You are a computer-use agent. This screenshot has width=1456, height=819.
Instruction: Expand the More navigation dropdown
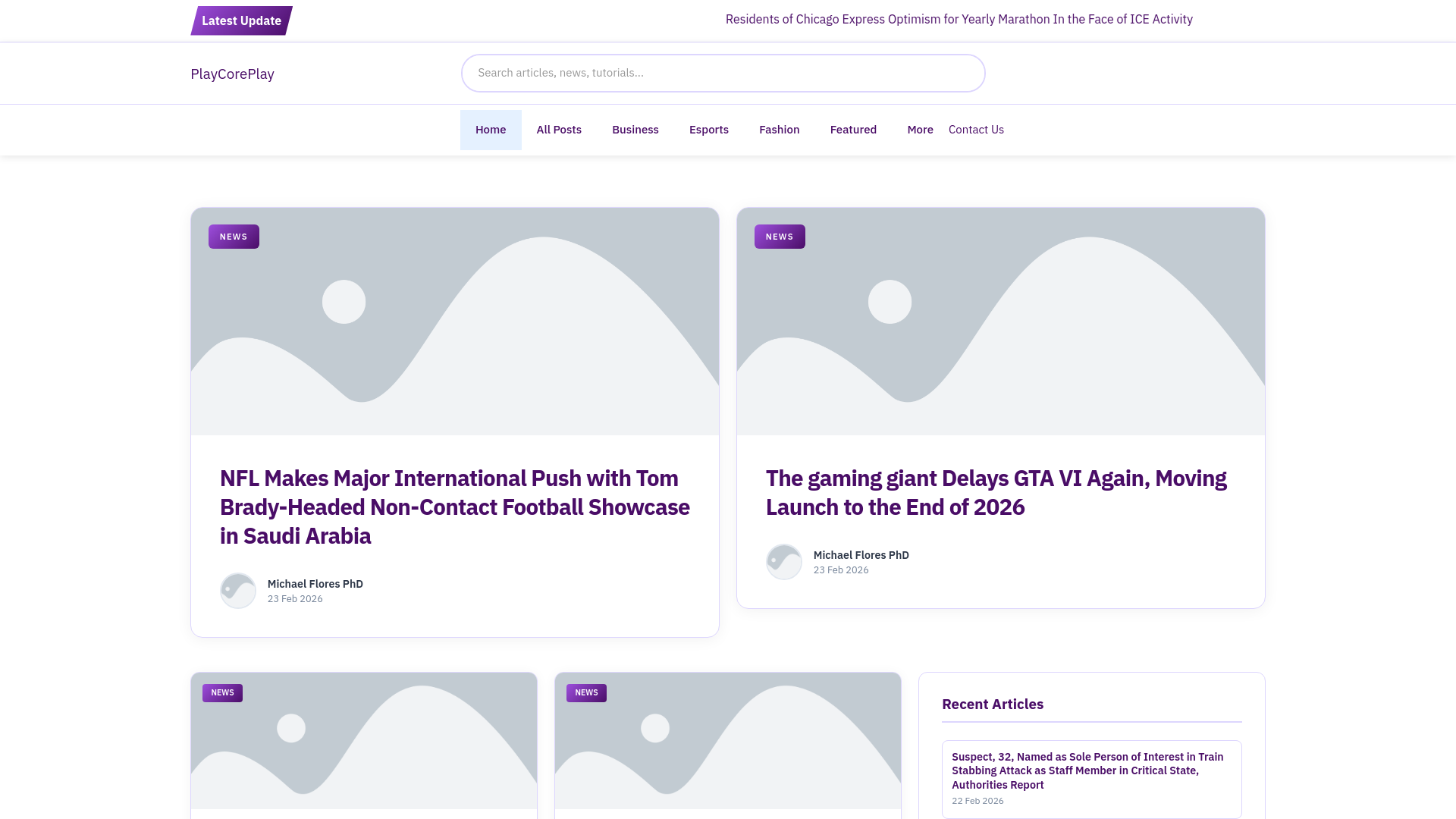coord(920,130)
